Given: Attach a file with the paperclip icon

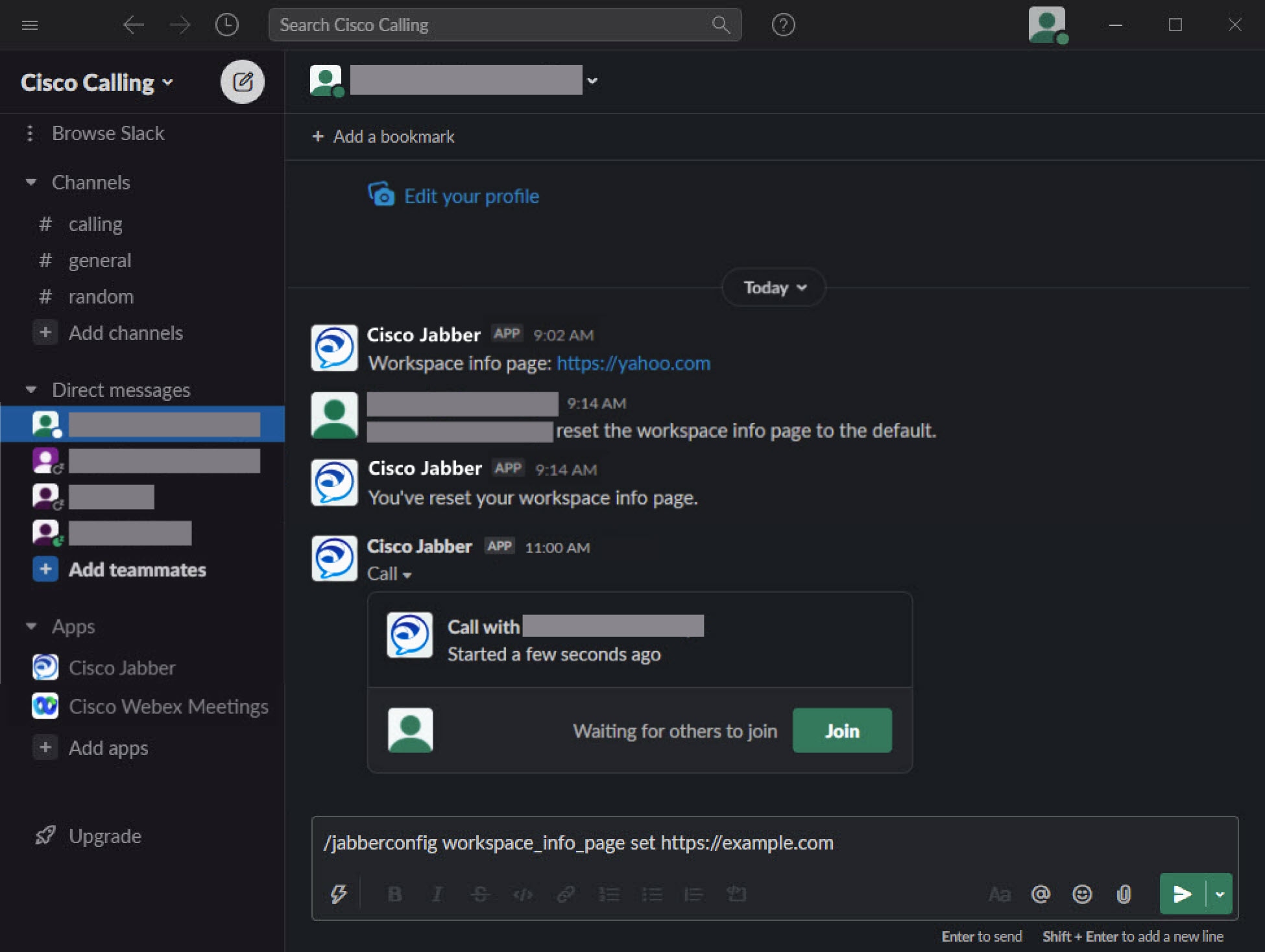Looking at the screenshot, I should point(1124,894).
